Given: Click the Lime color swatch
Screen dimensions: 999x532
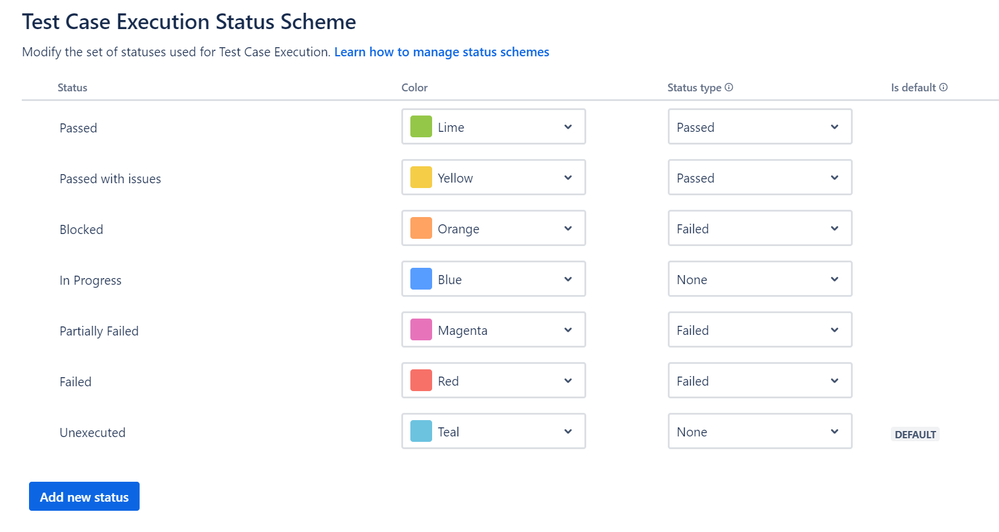Looking at the screenshot, I should [x=421, y=127].
